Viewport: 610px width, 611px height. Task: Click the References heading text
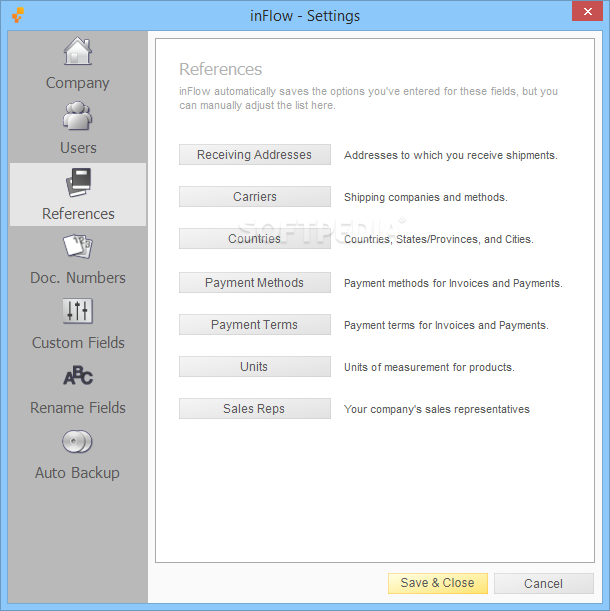coord(221,69)
